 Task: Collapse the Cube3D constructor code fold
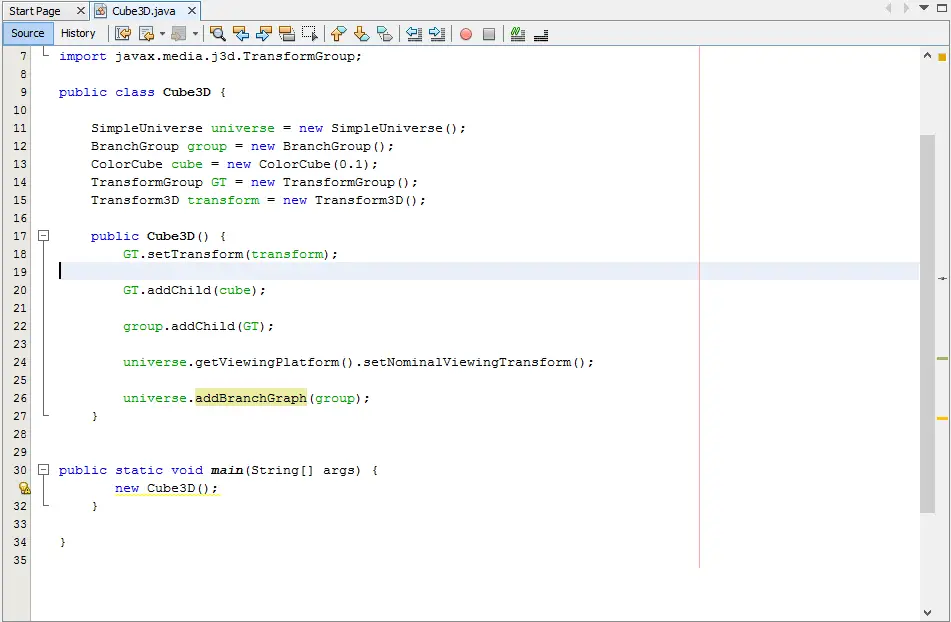43,235
